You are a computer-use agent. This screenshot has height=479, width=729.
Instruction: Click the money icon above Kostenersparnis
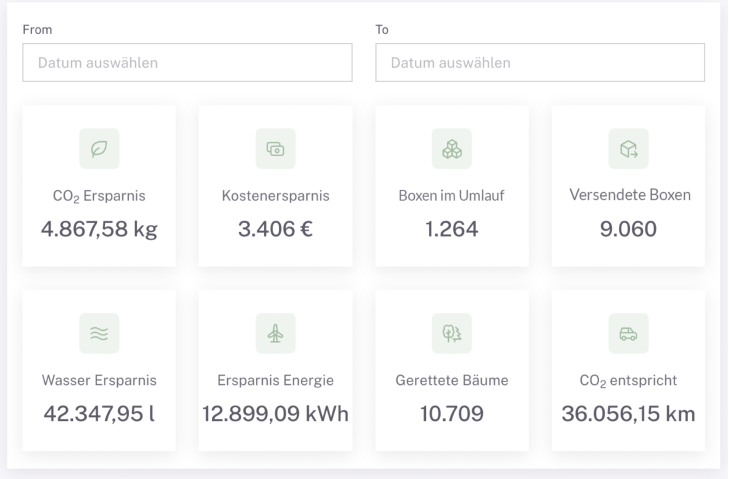coord(275,148)
